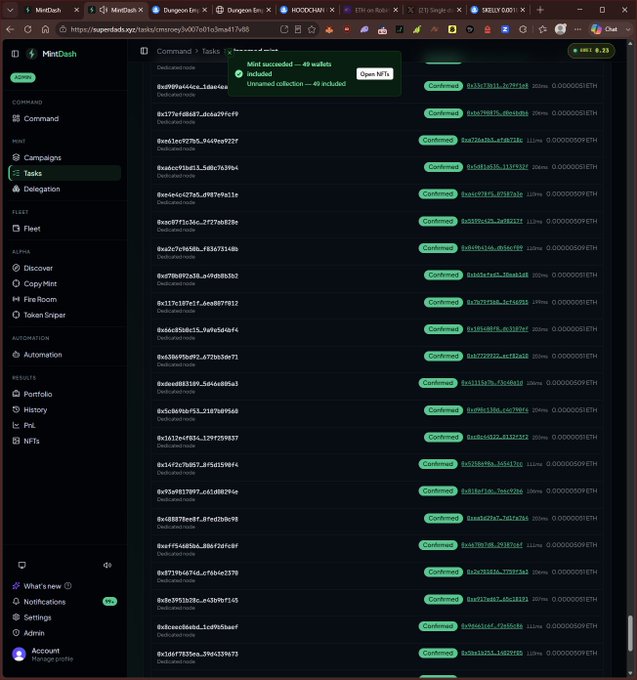The image size is (637, 680).
Task: Click the MintDash lightning logo
Action: (x=32, y=54)
